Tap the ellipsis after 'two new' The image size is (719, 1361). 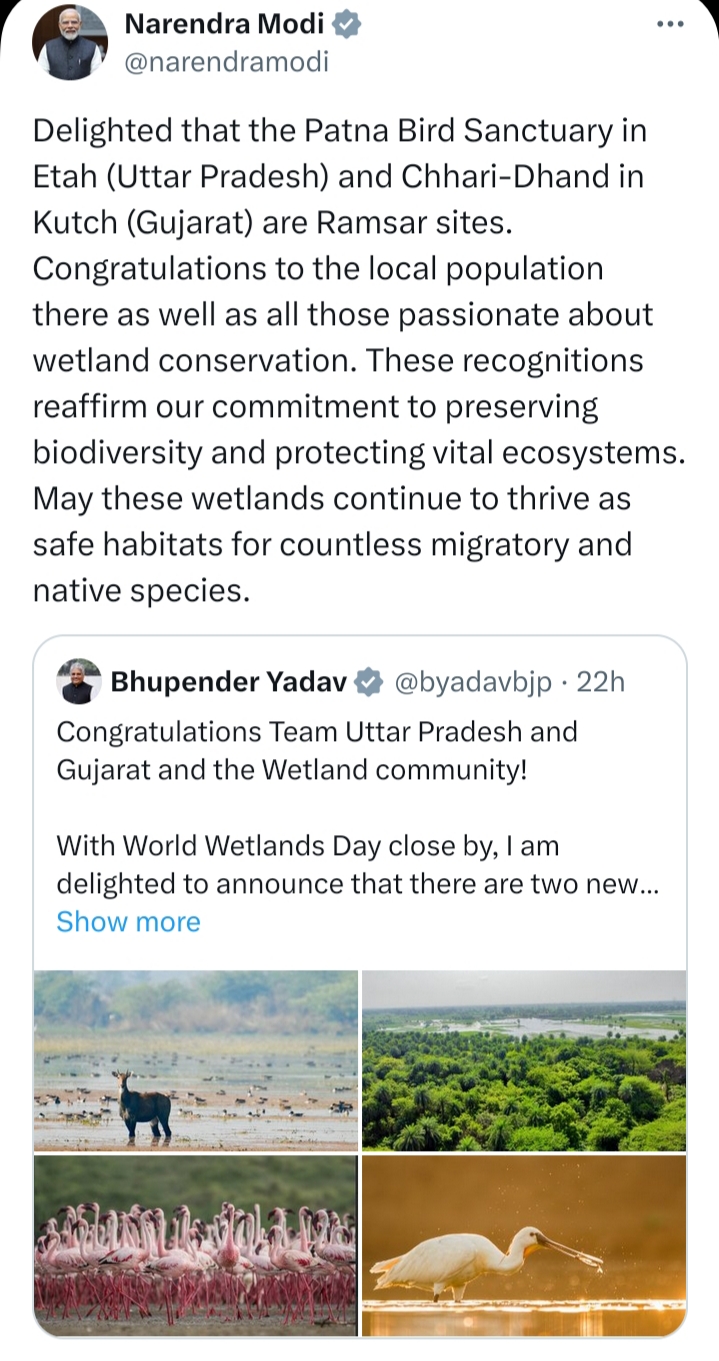[648, 884]
